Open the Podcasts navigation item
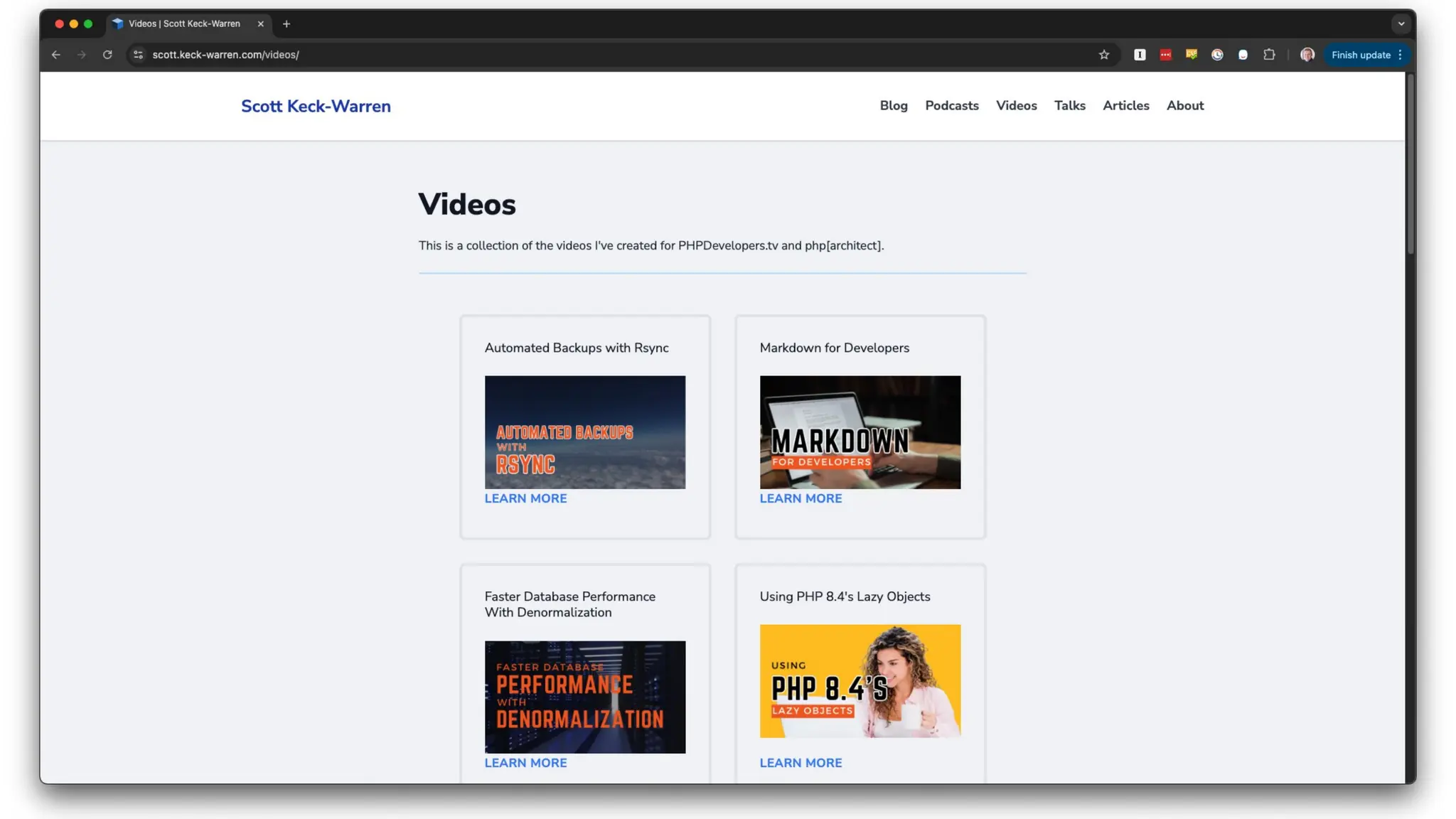The height and width of the screenshot is (819, 1456). 952,105
